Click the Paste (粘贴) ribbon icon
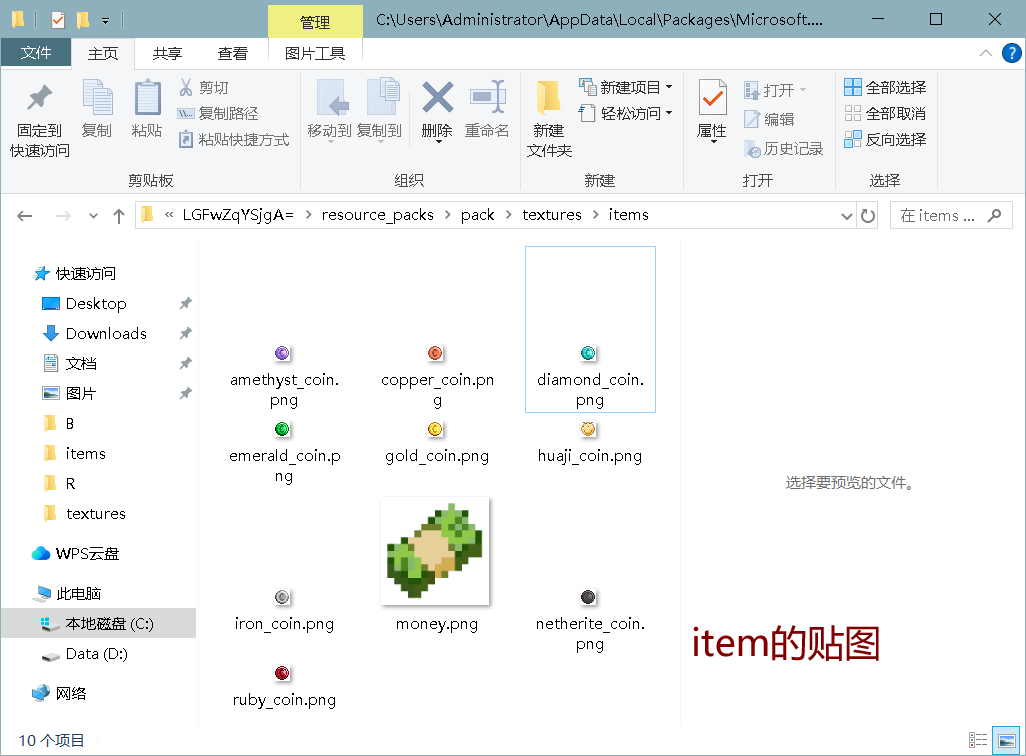This screenshot has width=1026, height=756. (147, 109)
